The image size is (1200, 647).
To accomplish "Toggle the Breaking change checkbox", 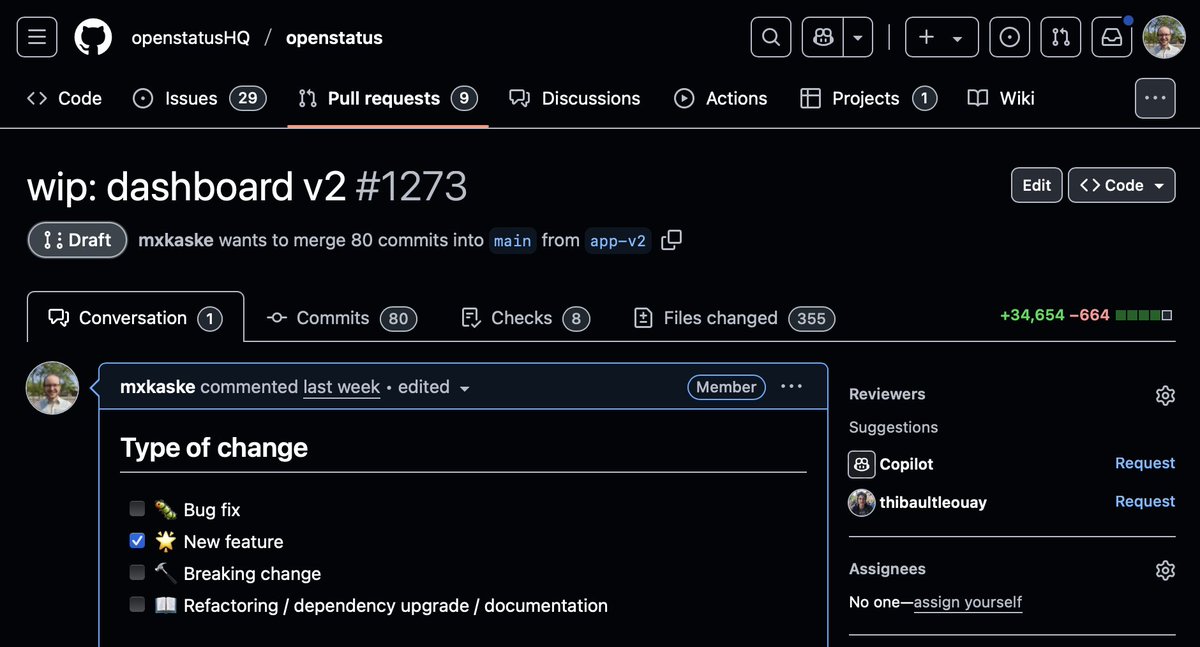I will (x=137, y=573).
